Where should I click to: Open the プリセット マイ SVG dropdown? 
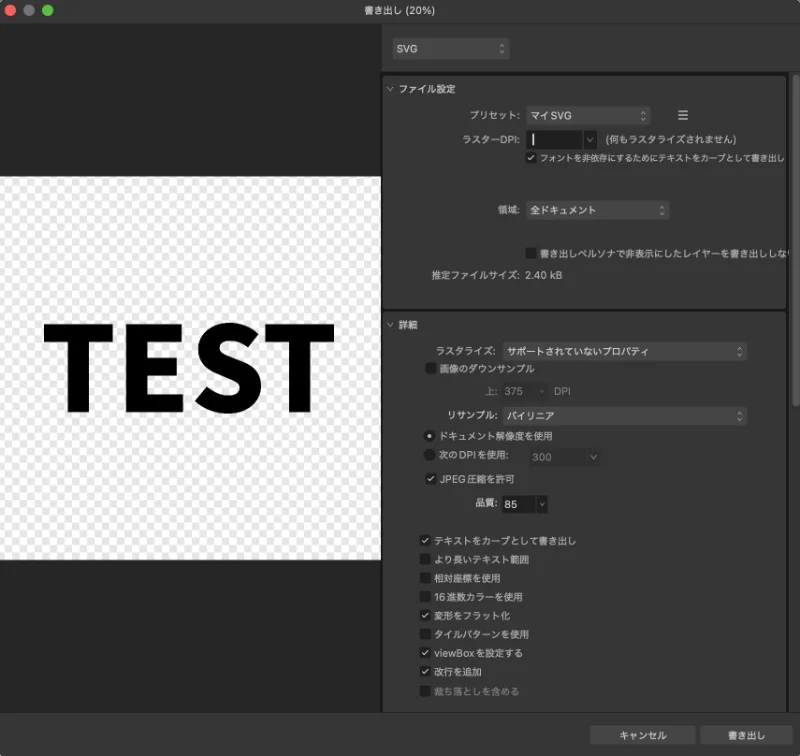coord(588,115)
